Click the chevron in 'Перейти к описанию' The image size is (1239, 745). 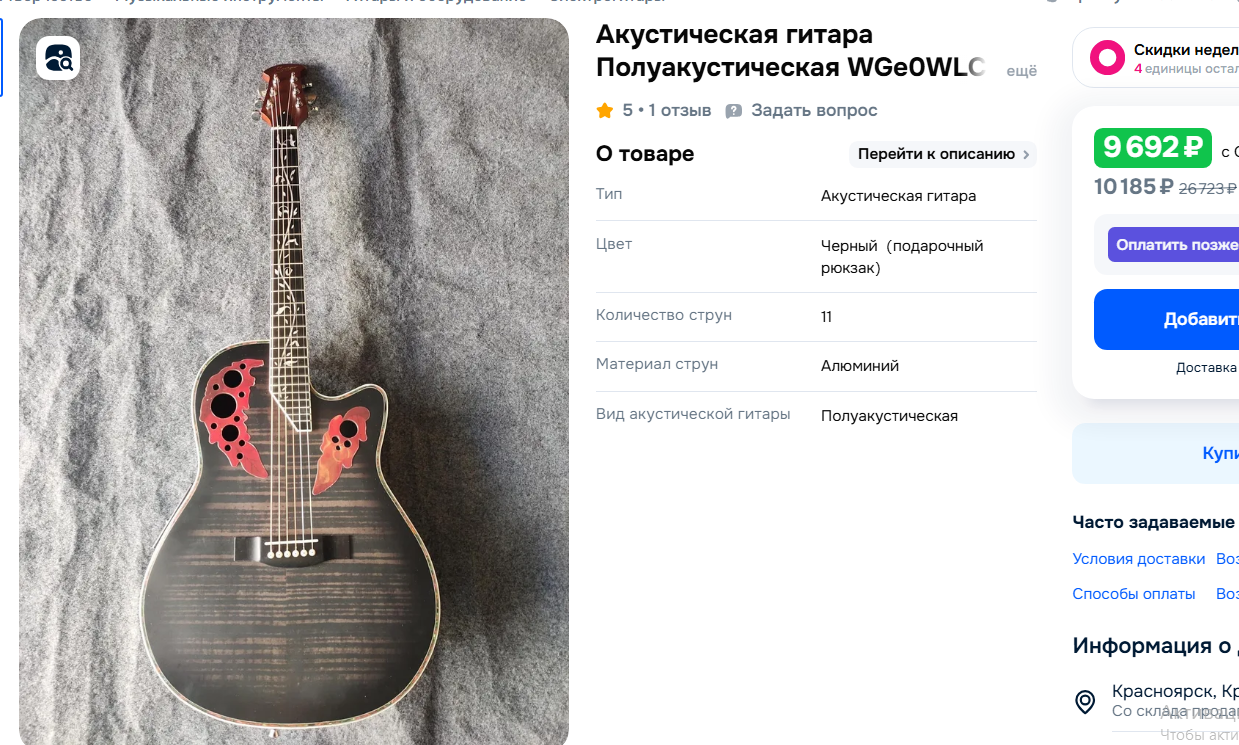(x=1026, y=154)
